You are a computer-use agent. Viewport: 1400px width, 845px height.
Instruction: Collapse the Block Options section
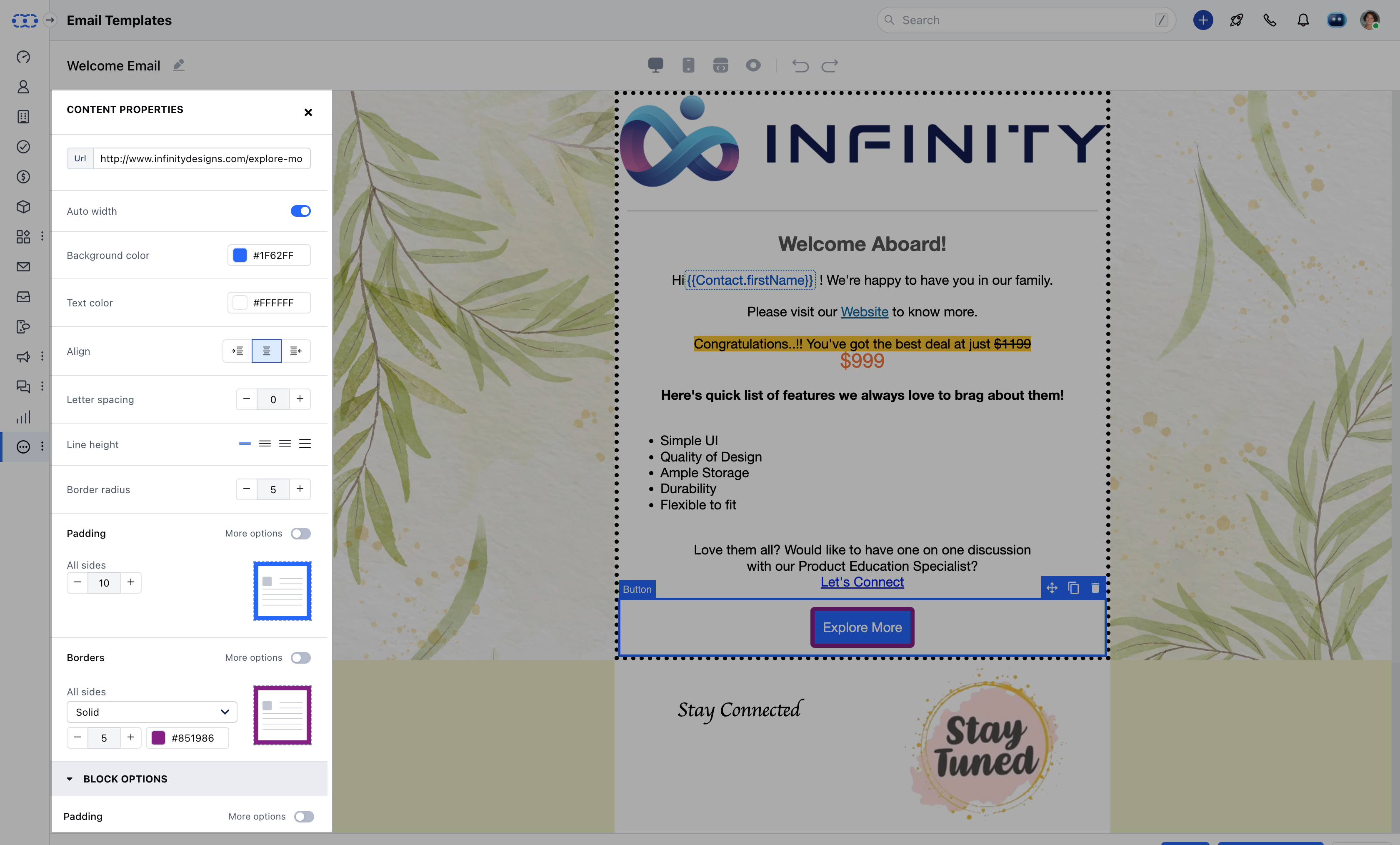(69, 779)
